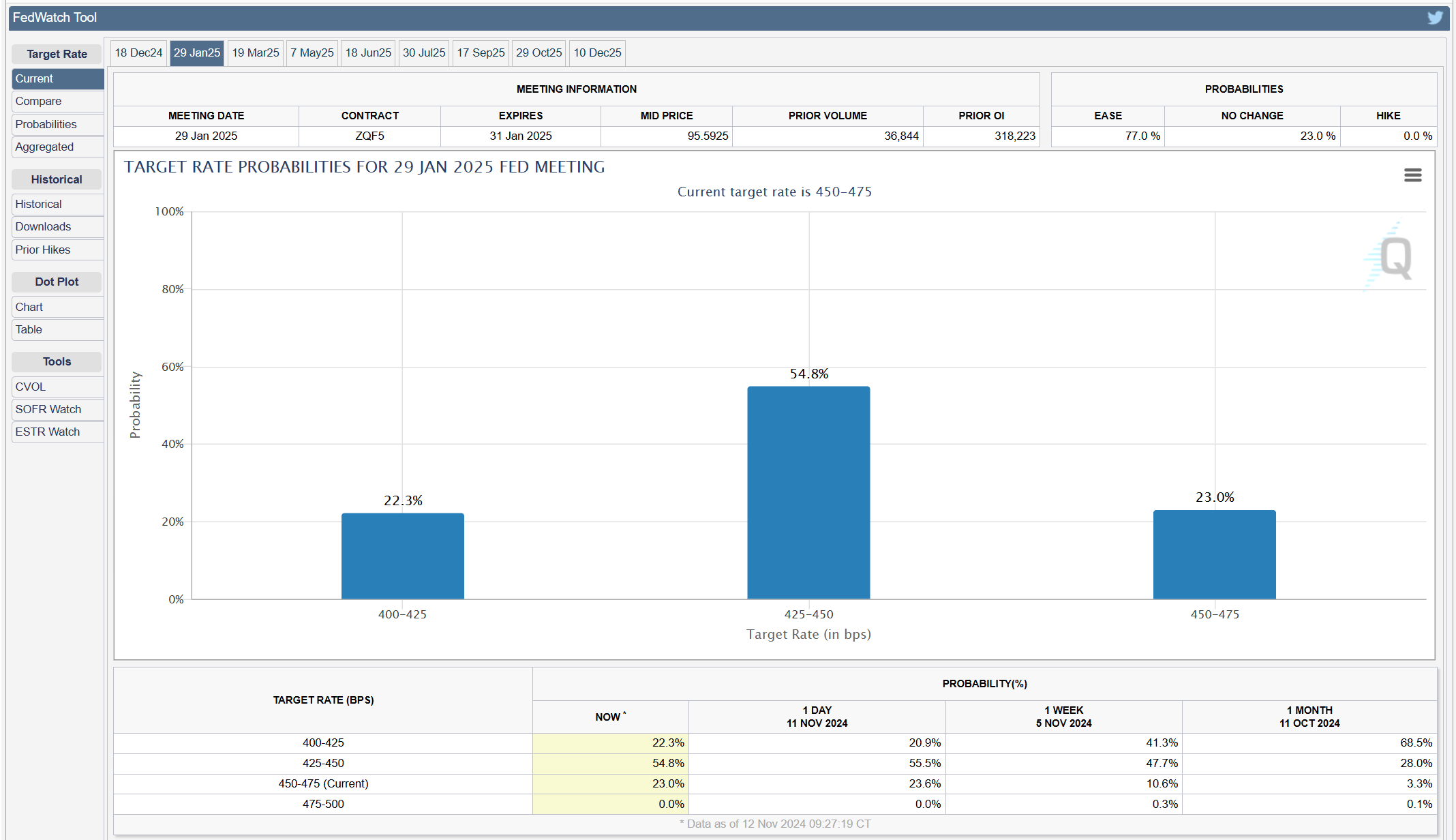Open the Dot Plot Chart view
Screen dimensions: 1456x840
(x=29, y=307)
